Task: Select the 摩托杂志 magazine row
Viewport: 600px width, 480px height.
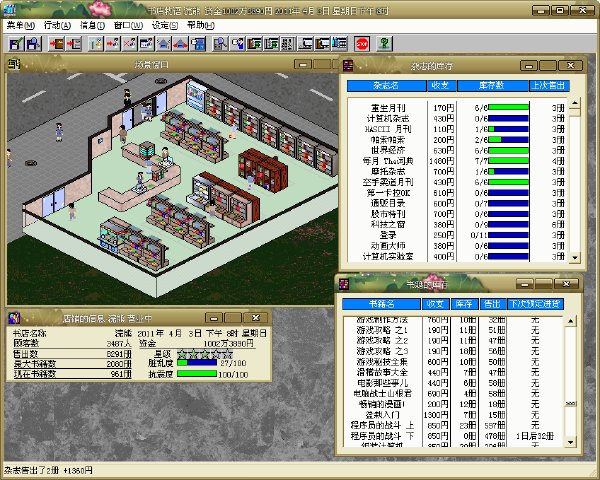Action: 458,171
